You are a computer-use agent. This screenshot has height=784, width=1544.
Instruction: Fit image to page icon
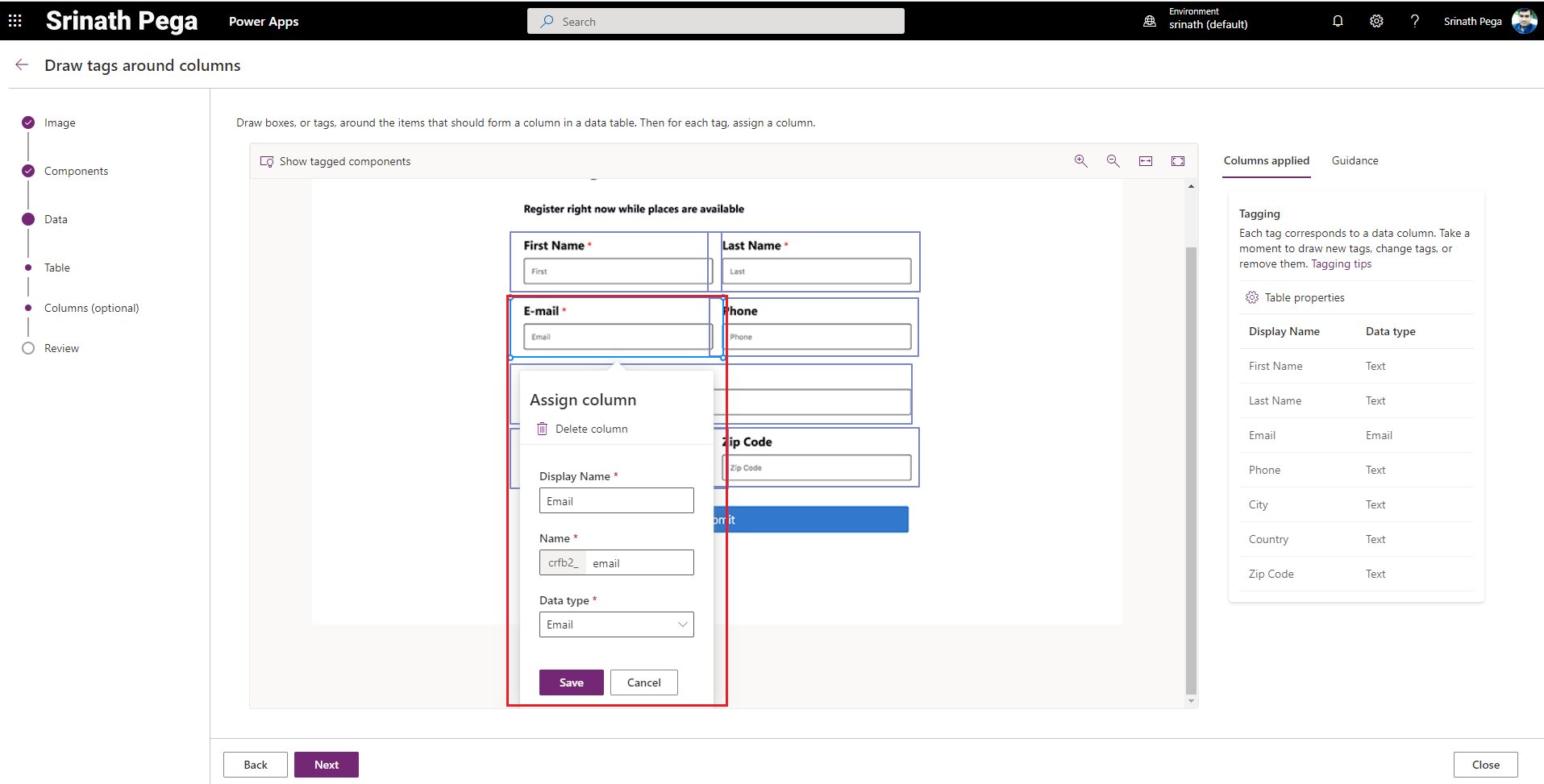1177,161
